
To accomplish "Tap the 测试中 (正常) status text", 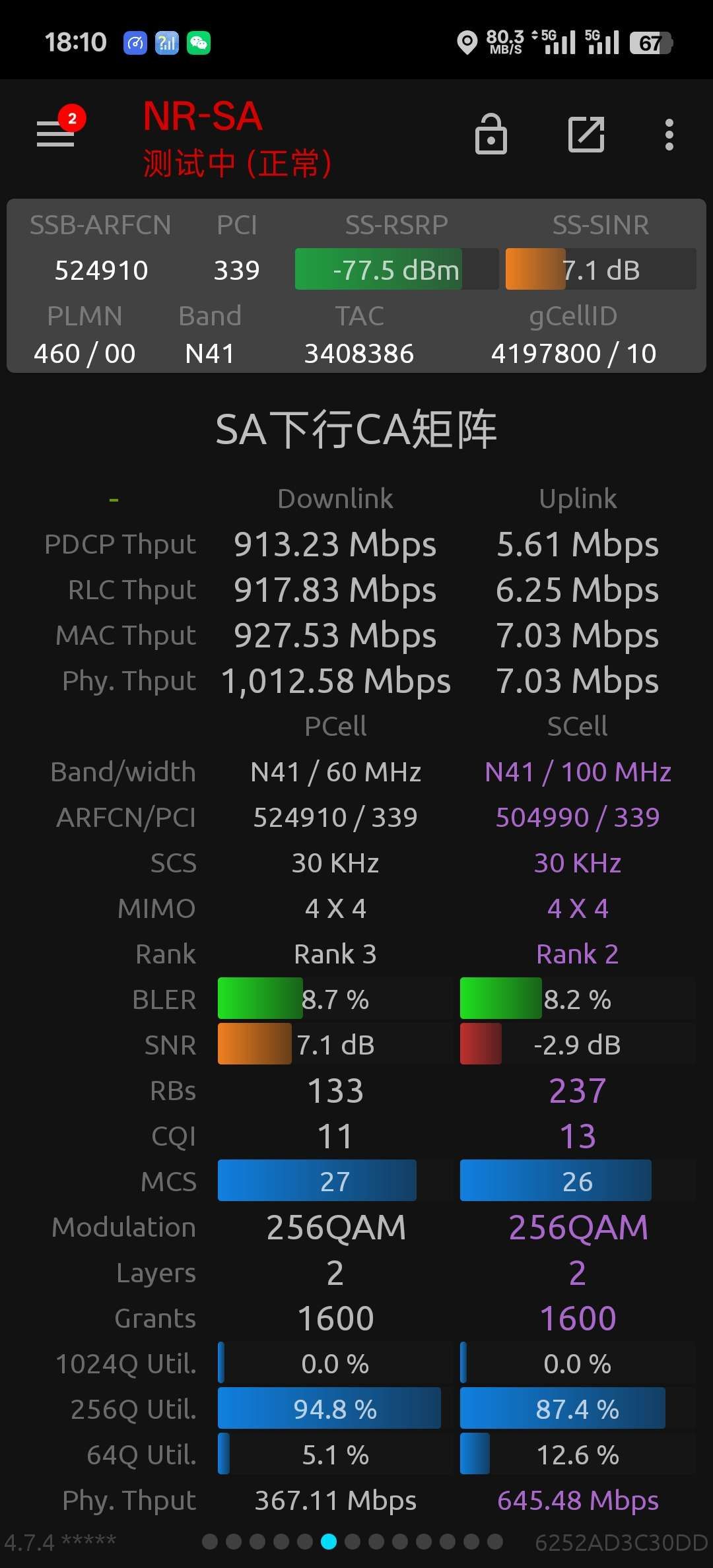I will click(237, 163).
